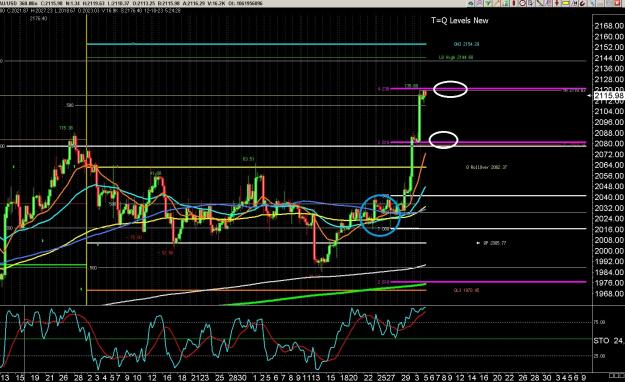Click the red icon at the toolbar's far right
Image resolution: width=625 pixels, height=382 pixels.
(617, 3)
